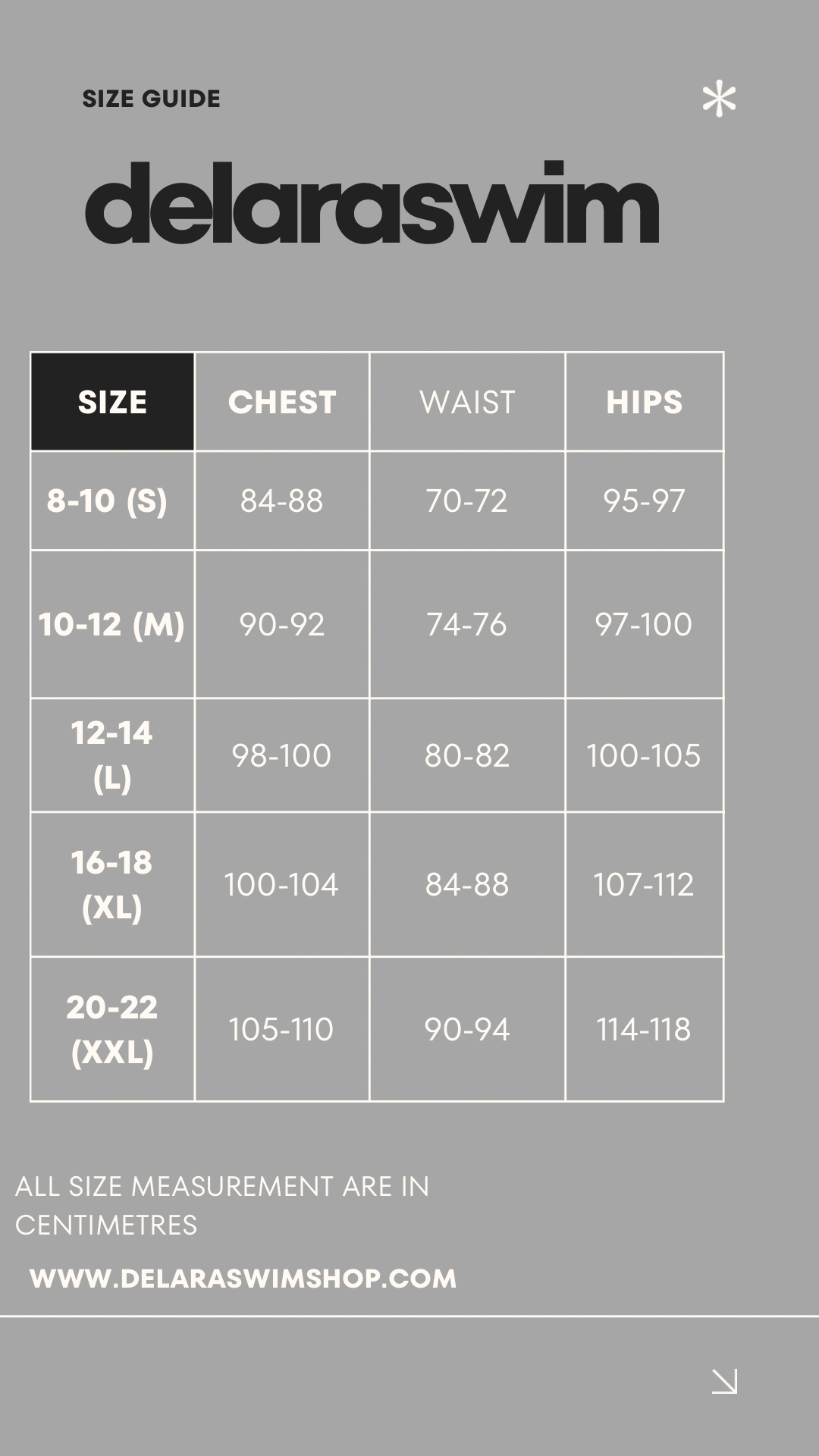Click the SIZE GUIDE heading

pos(151,99)
